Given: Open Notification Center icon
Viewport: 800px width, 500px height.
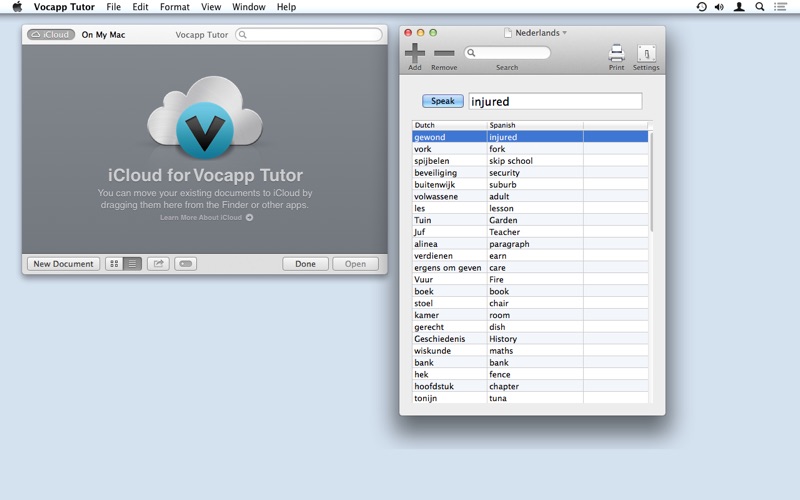Looking at the screenshot, I should [780, 7].
